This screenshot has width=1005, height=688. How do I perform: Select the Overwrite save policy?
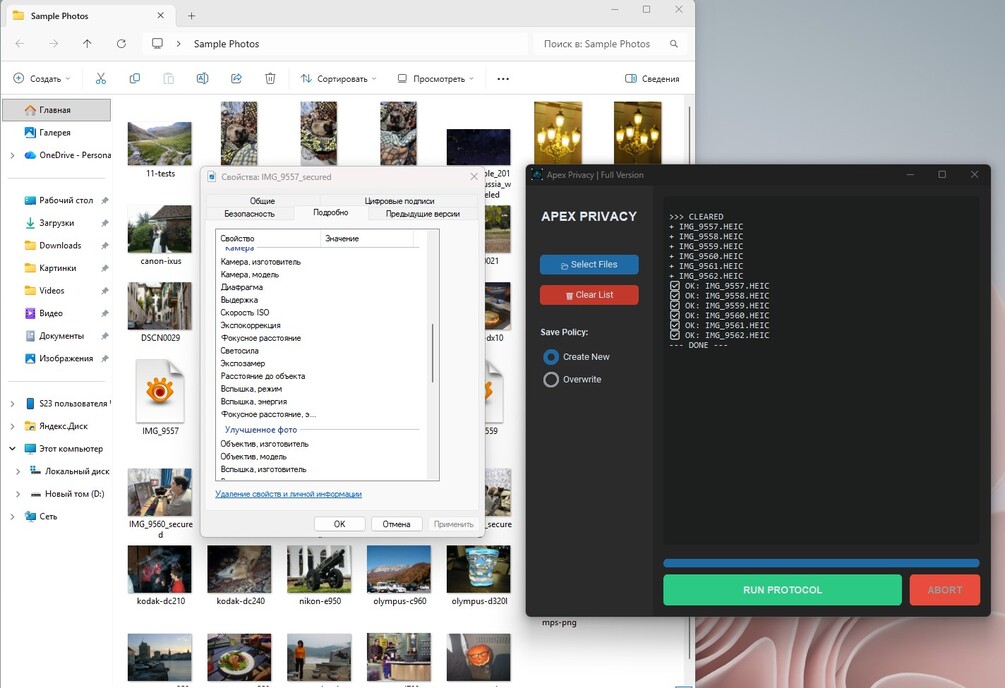551,380
